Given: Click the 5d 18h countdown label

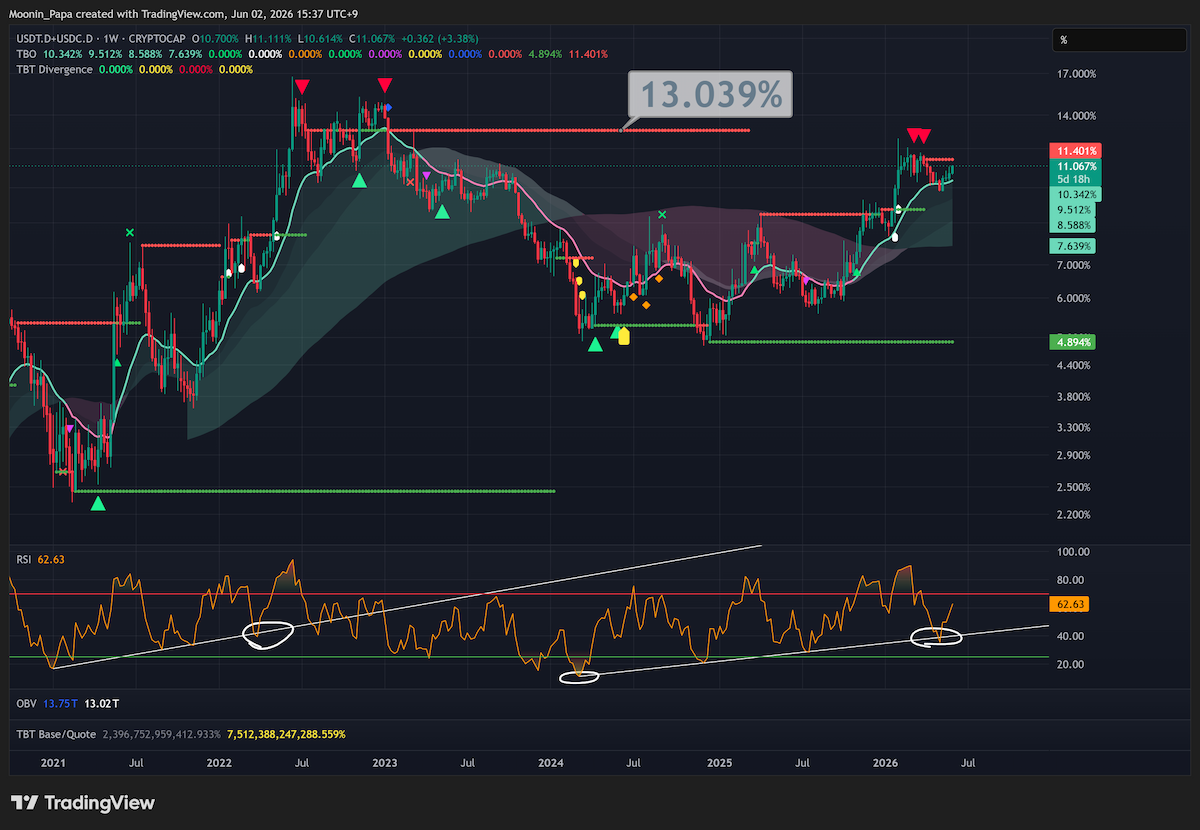Looking at the screenshot, I should click(x=1075, y=179).
